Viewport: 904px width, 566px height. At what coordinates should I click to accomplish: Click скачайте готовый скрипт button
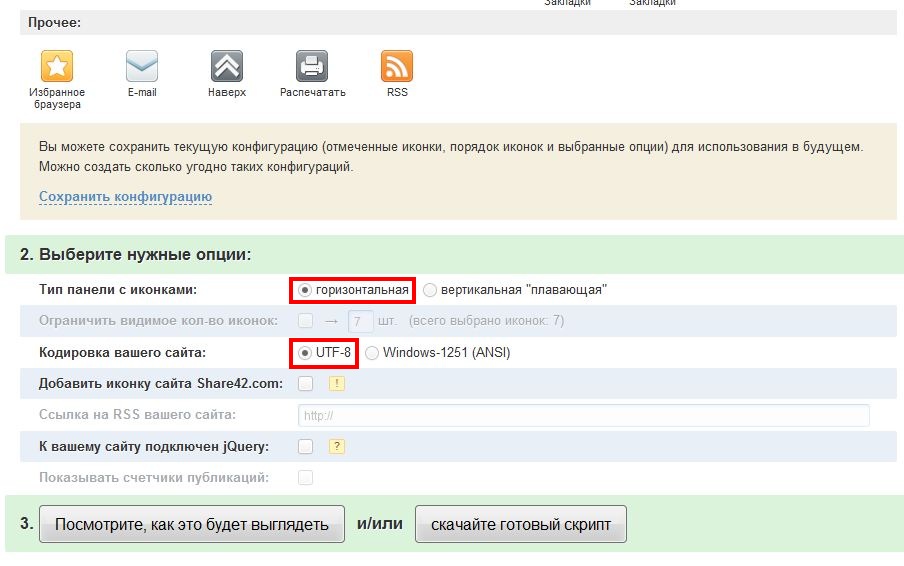[520, 524]
